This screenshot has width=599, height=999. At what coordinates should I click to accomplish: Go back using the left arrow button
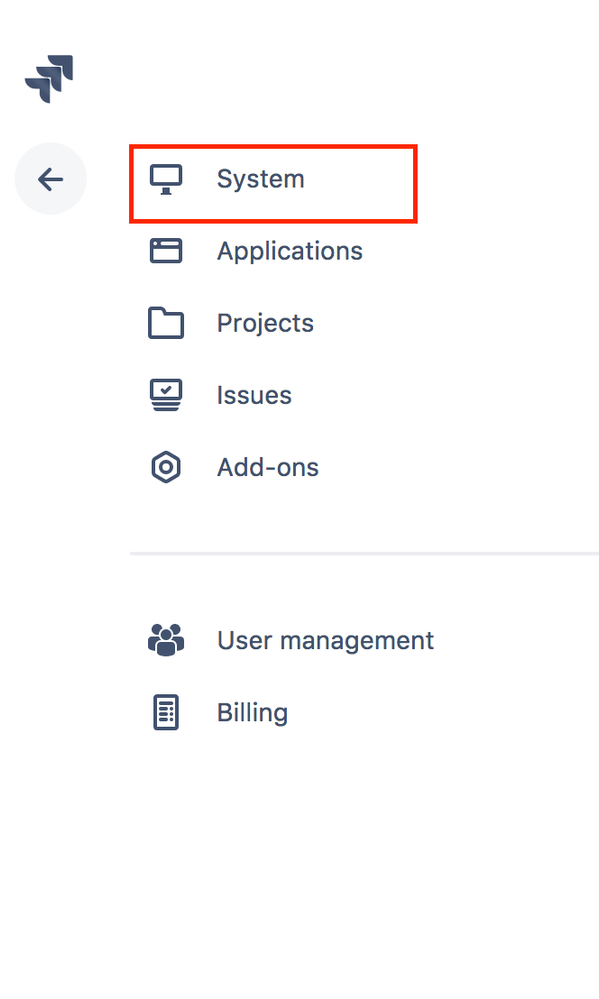(x=50, y=179)
